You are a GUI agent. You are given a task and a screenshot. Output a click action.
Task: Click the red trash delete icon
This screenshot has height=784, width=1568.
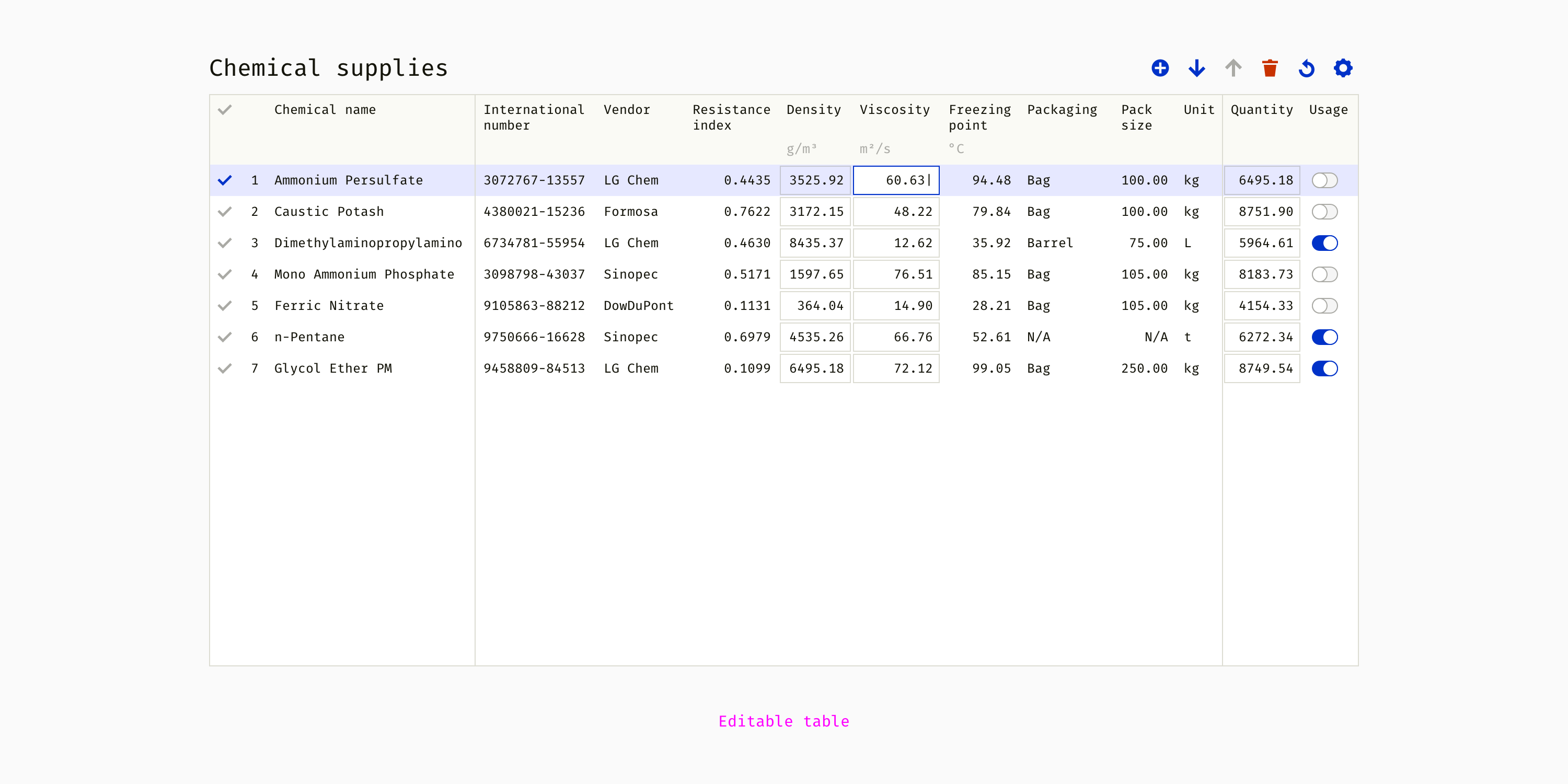coord(1270,68)
